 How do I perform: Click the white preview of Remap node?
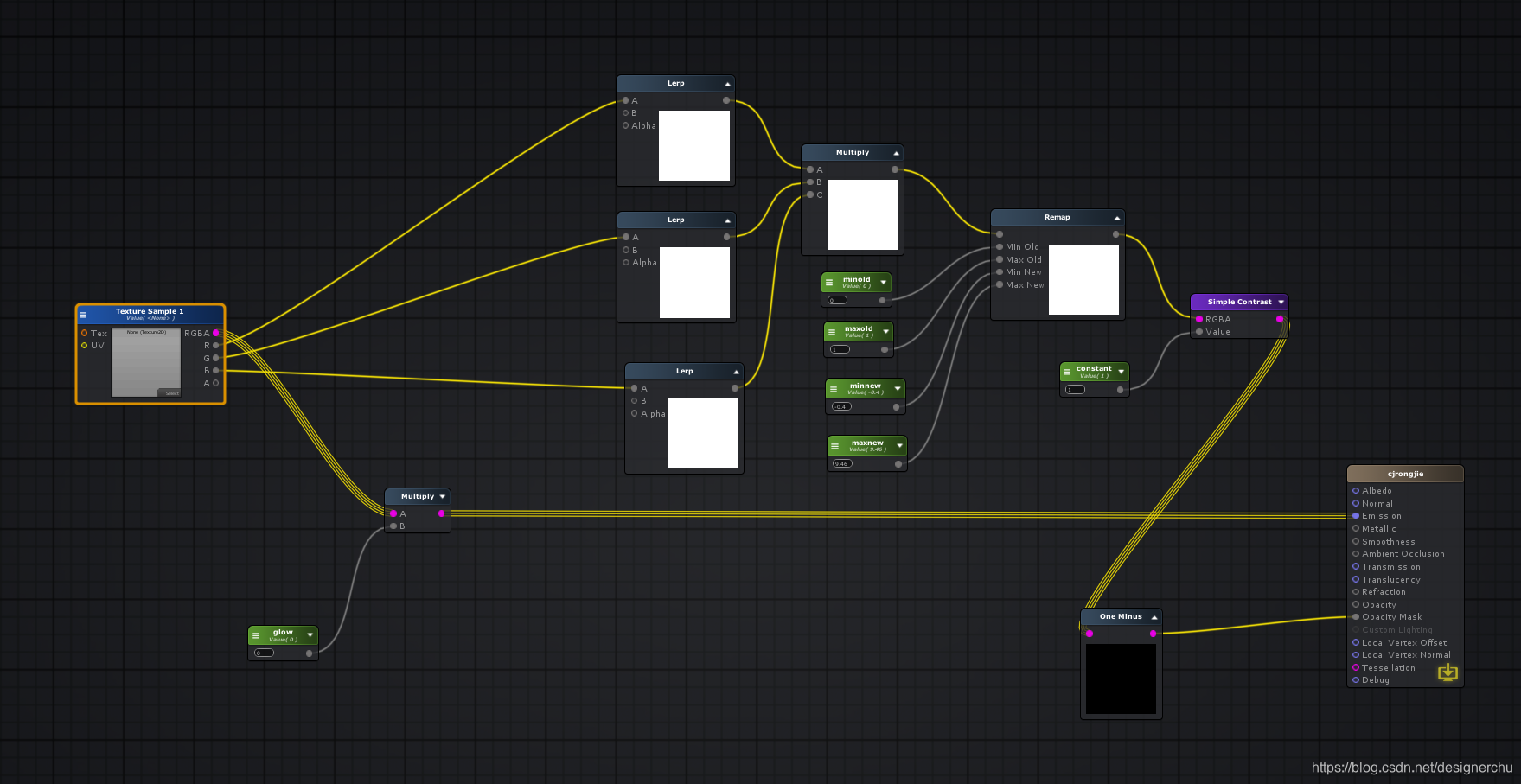(x=1083, y=279)
